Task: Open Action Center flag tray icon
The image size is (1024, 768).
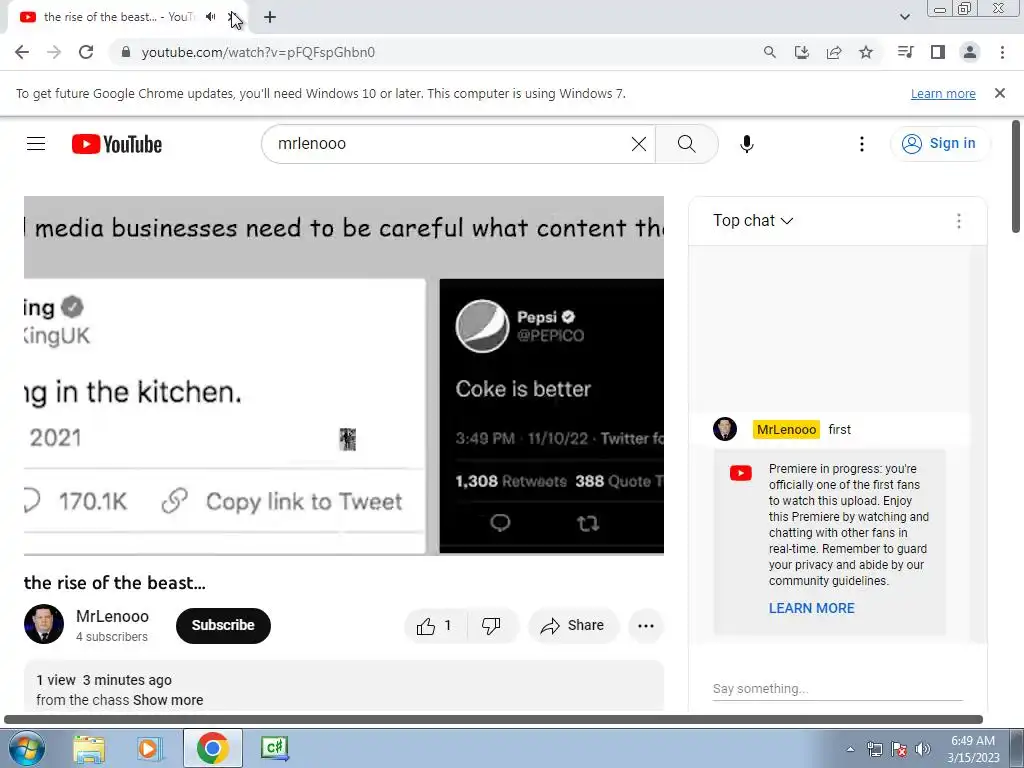Action: click(x=899, y=749)
